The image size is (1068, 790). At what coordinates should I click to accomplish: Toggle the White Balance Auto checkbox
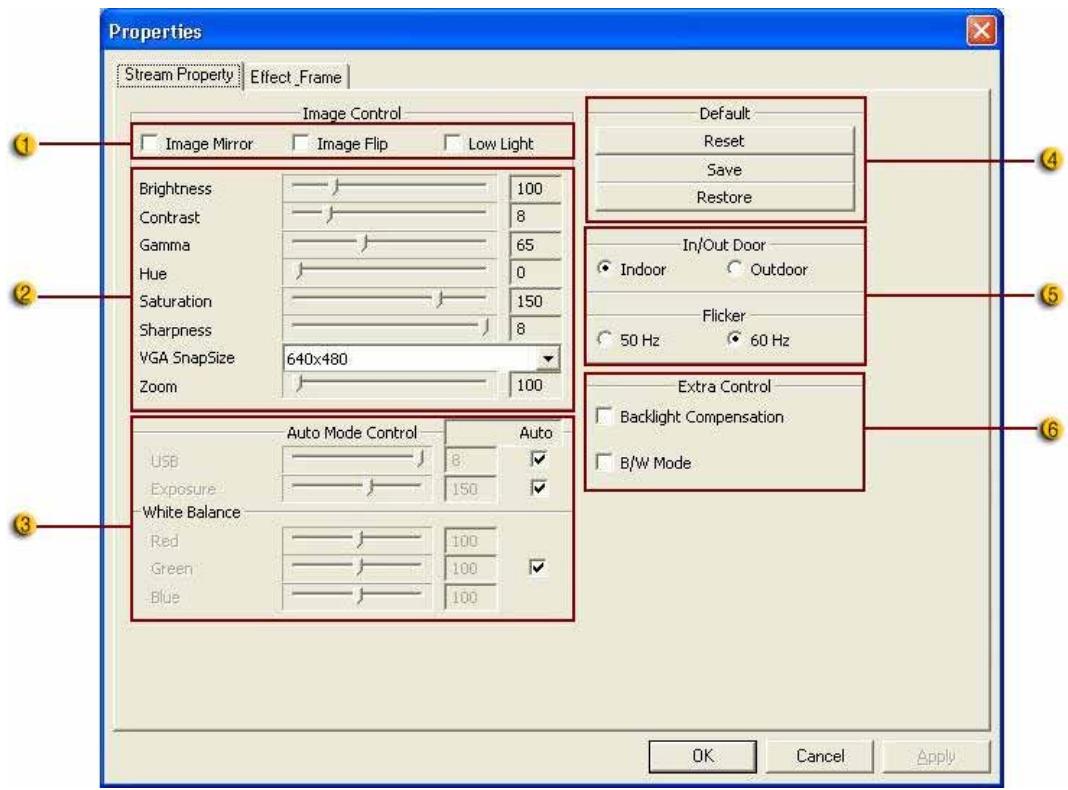537,567
